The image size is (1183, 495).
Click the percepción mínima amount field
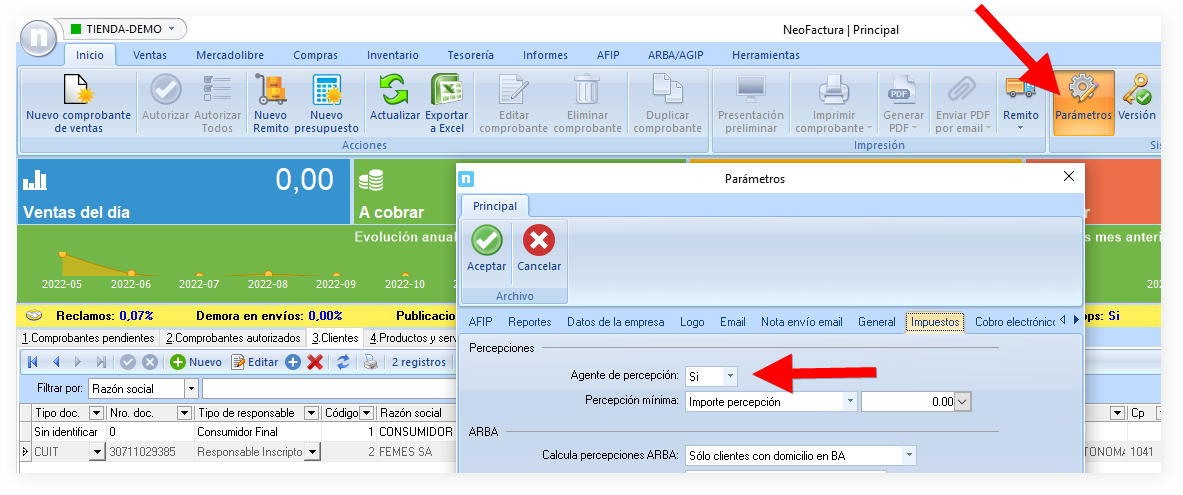pyautogui.click(x=906, y=402)
